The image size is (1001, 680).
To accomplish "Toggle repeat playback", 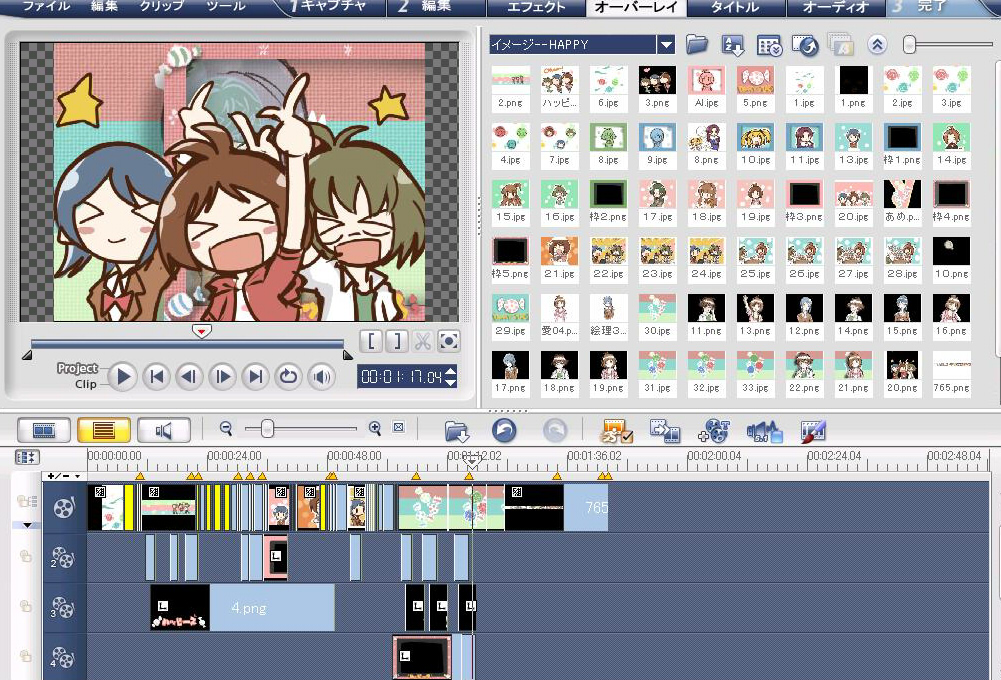I will pyautogui.click(x=289, y=377).
